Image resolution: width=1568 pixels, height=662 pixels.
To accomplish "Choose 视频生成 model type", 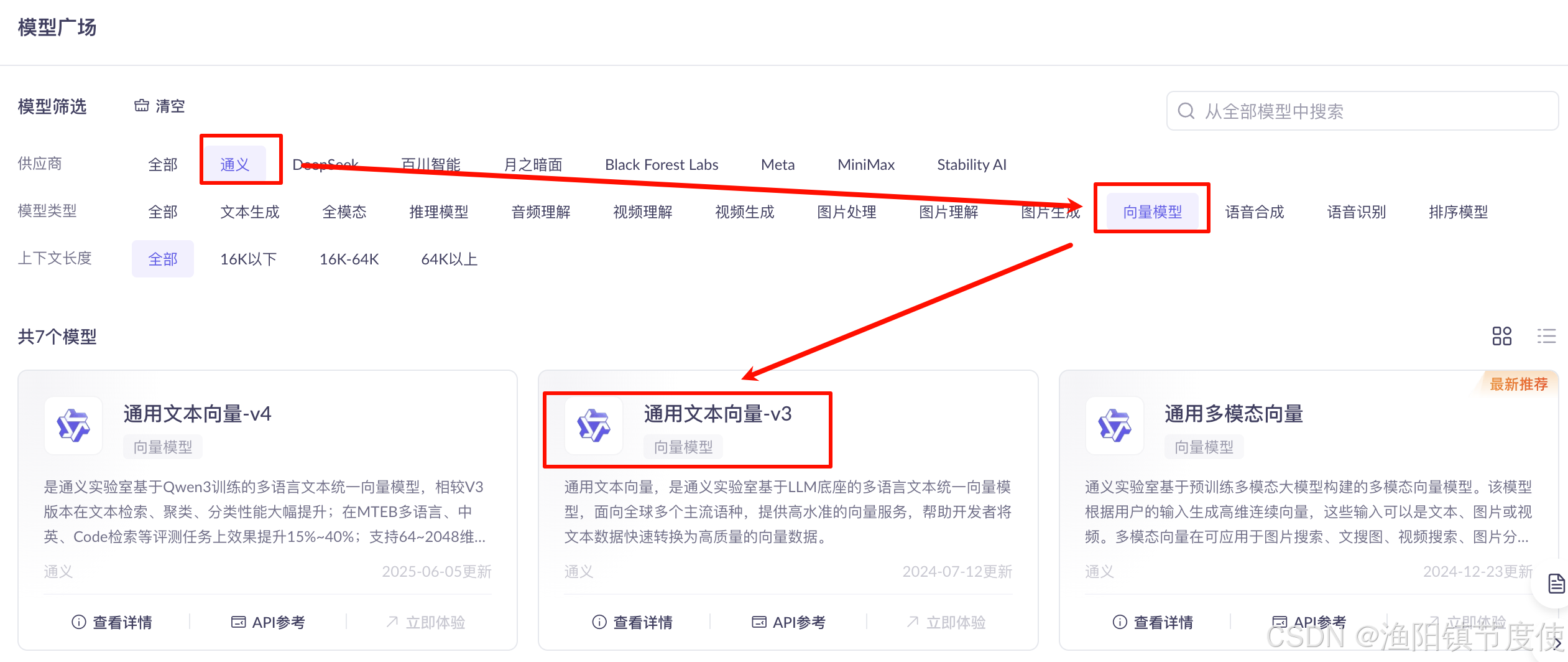I will [745, 212].
